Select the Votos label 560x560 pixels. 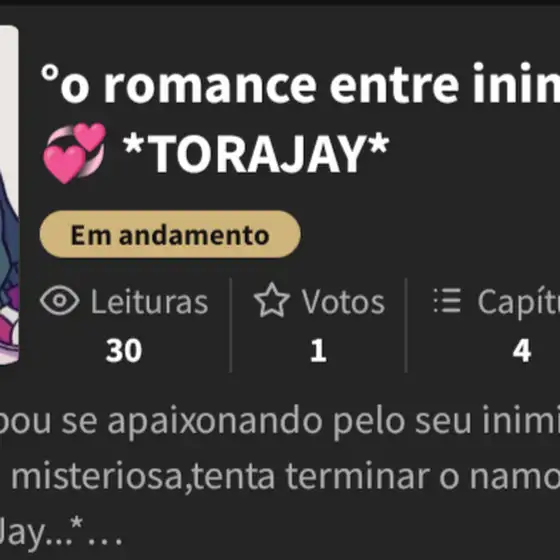tap(343, 302)
